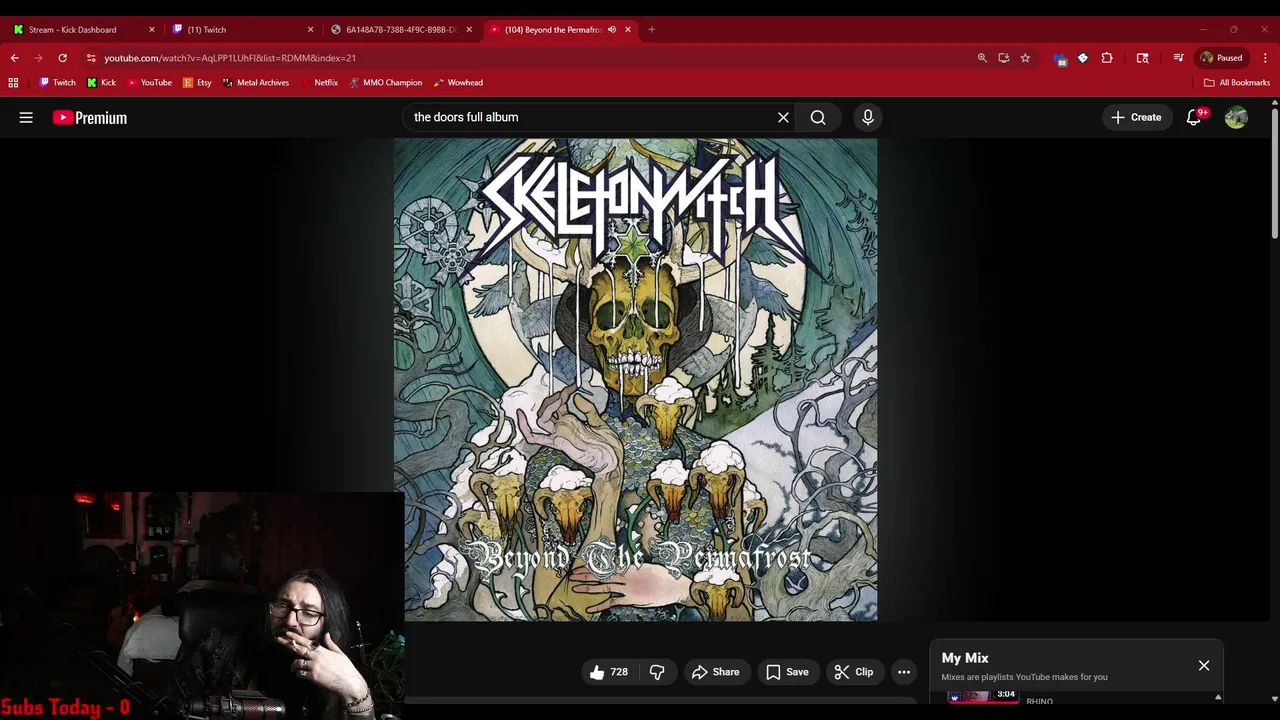
Task: Share this video
Action: coord(715,672)
